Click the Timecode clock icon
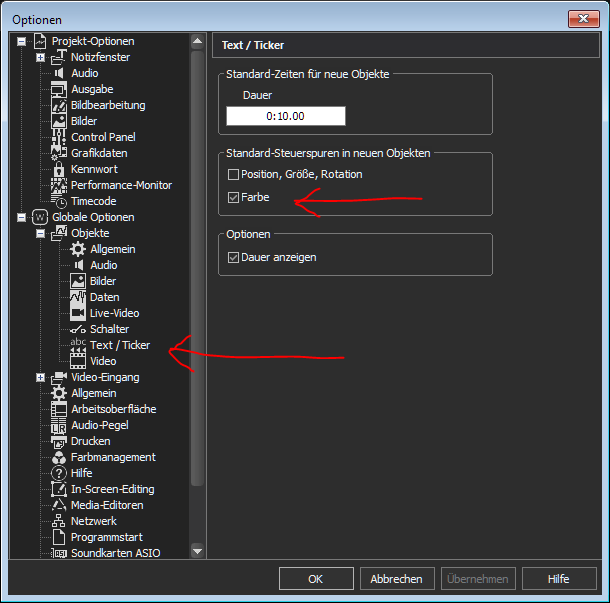610x603 pixels. [59, 201]
